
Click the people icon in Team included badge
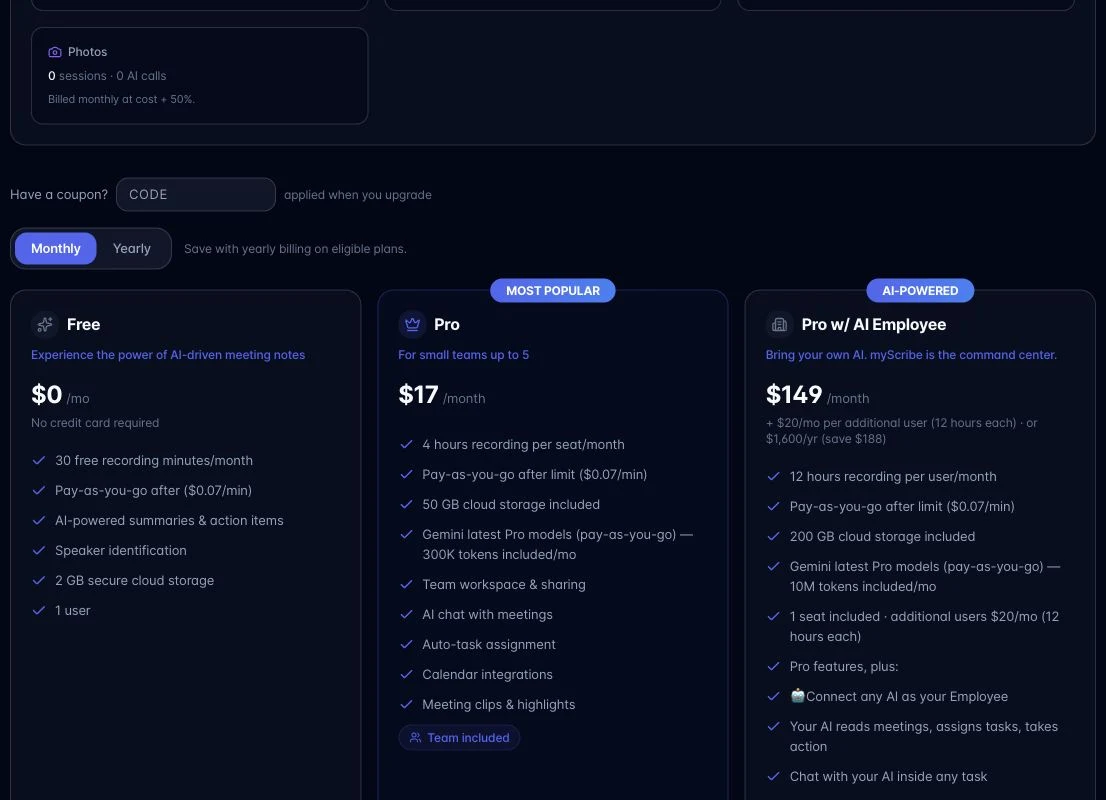[415, 737]
